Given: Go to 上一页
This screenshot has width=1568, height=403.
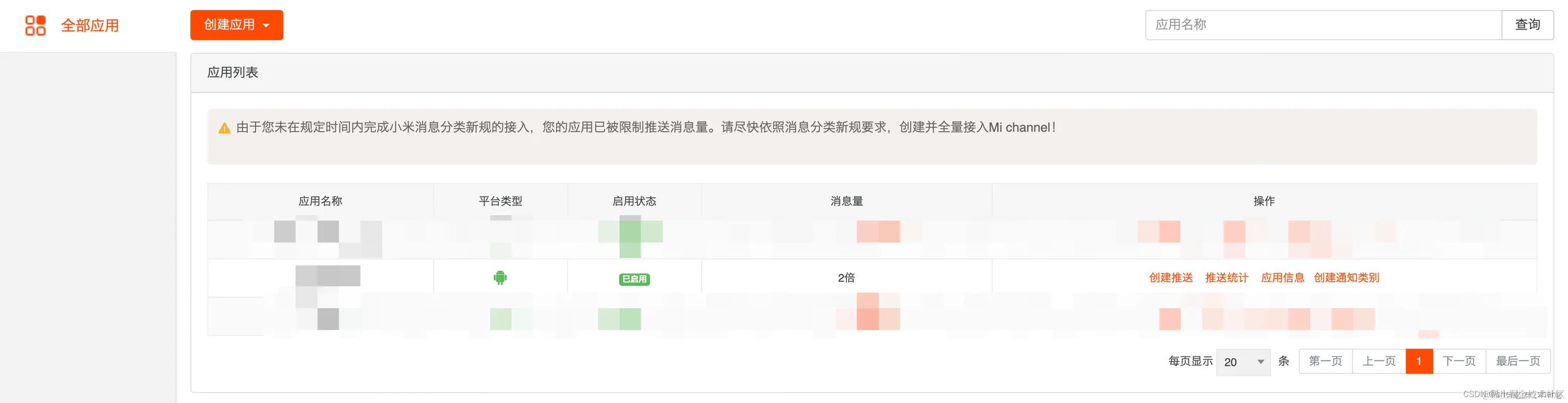Looking at the screenshot, I should click(x=1379, y=362).
